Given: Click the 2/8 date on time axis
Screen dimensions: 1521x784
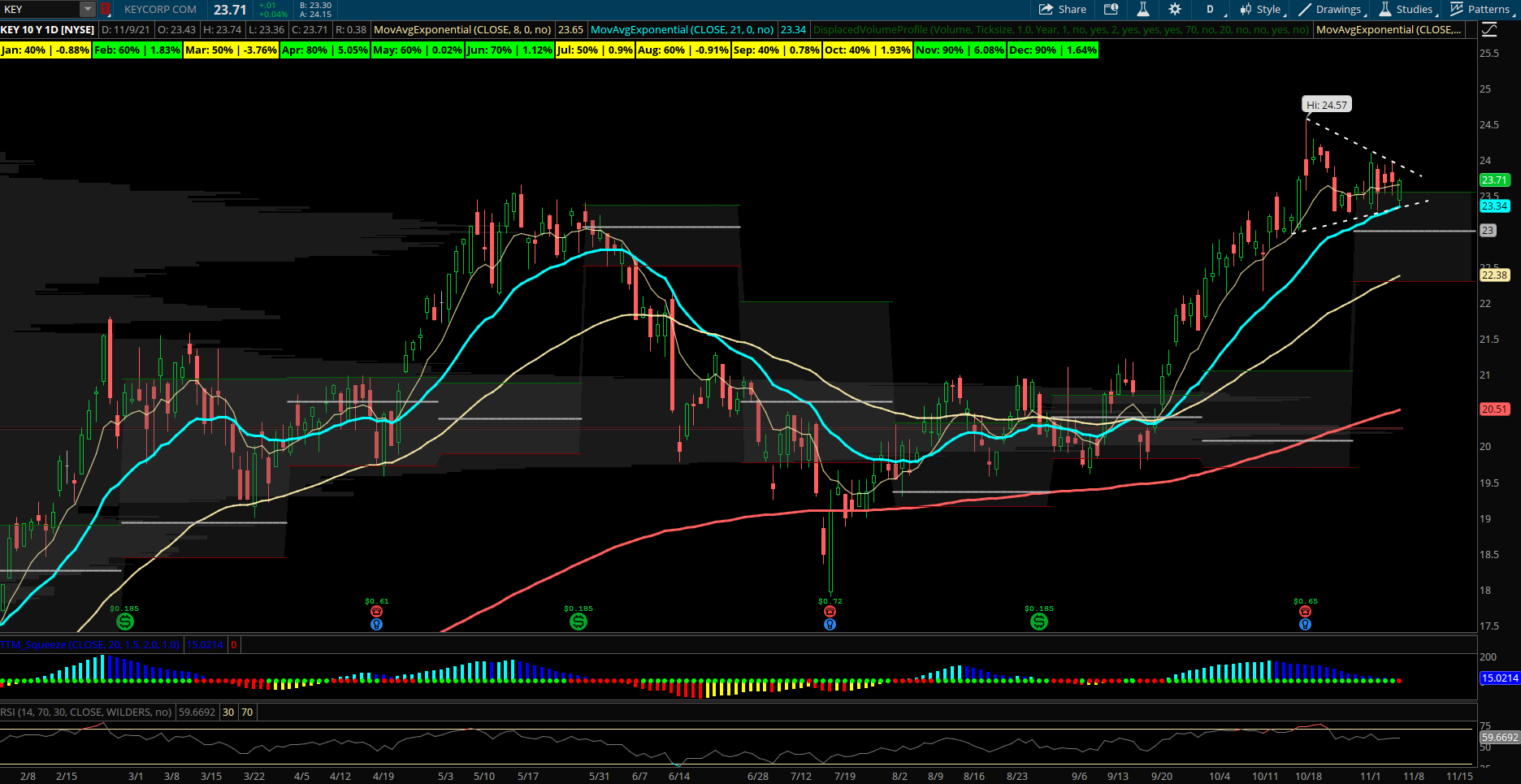Looking at the screenshot, I should click(x=28, y=776).
